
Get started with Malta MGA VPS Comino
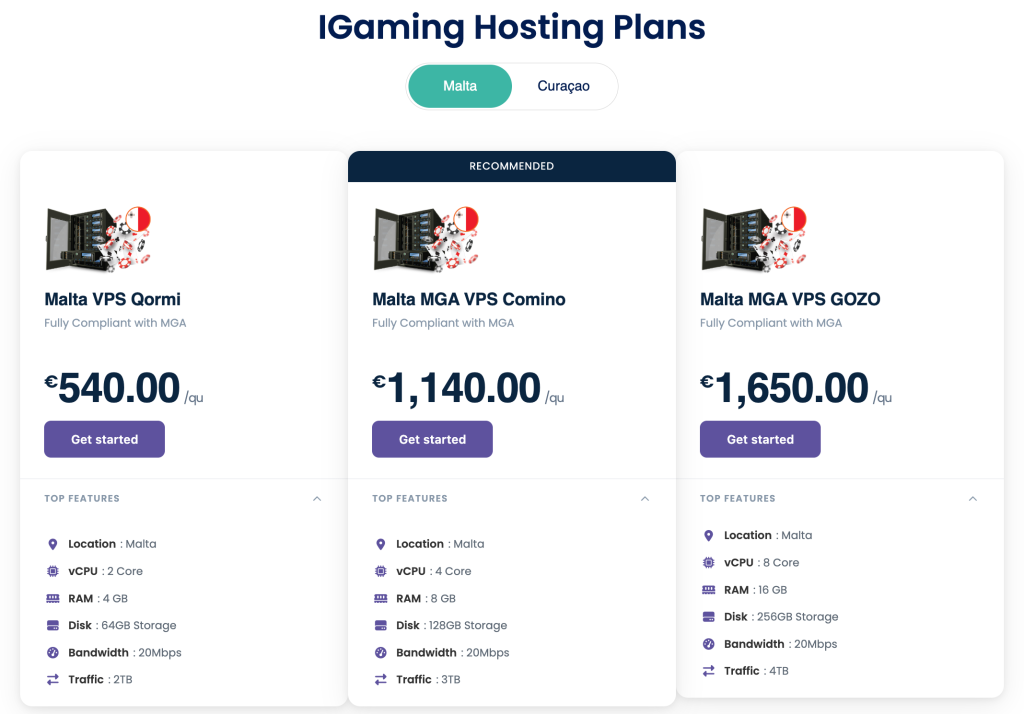point(432,439)
